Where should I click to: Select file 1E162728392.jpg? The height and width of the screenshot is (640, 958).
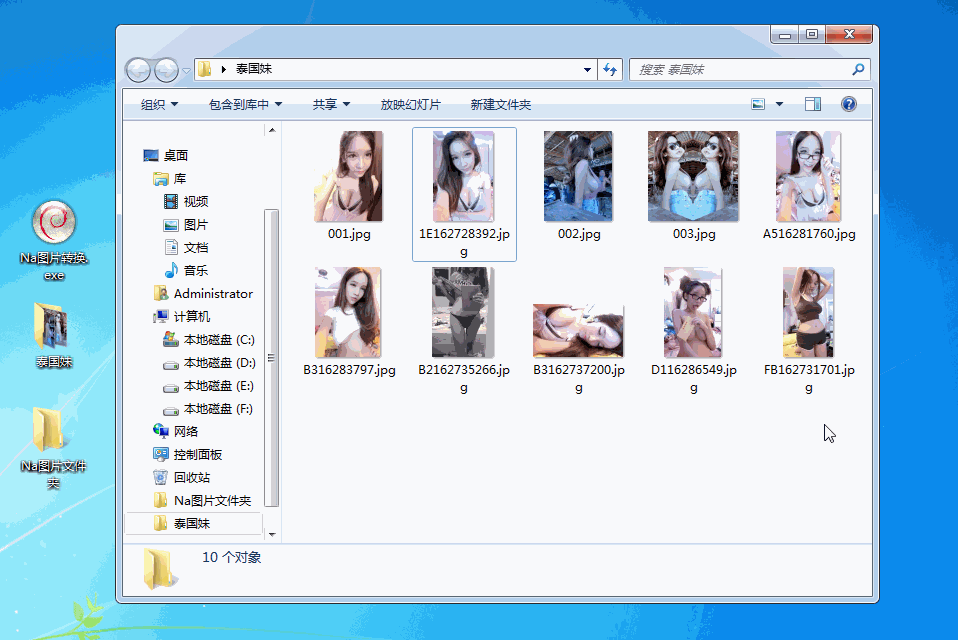coord(464,194)
